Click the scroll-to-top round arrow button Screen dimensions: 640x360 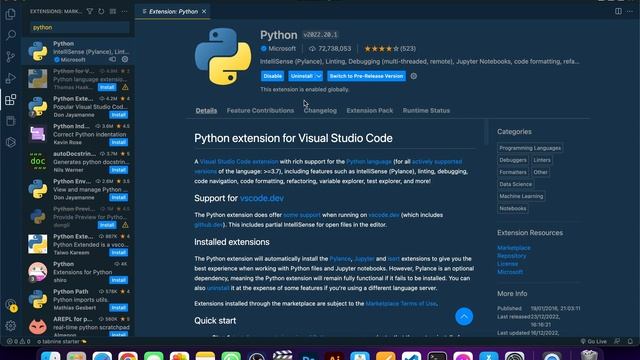(x=464, y=316)
